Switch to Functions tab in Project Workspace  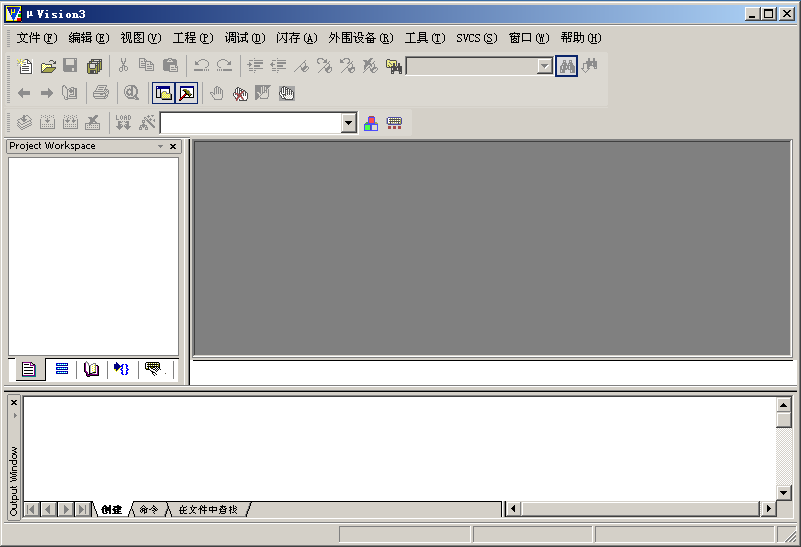122,369
